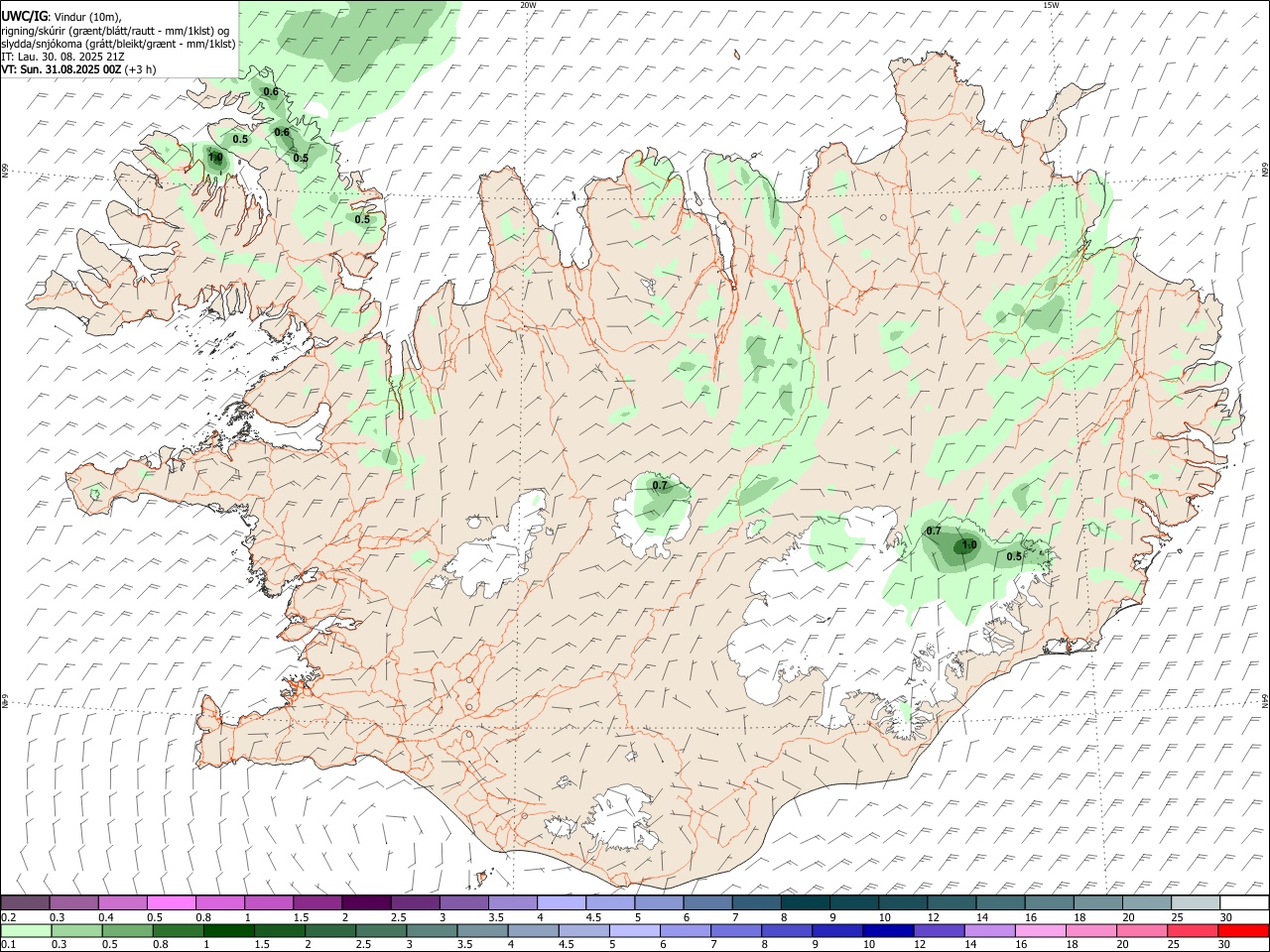Pick the darkest green 1–1.5 swatch
The image size is (1270, 952).
click(x=228, y=930)
